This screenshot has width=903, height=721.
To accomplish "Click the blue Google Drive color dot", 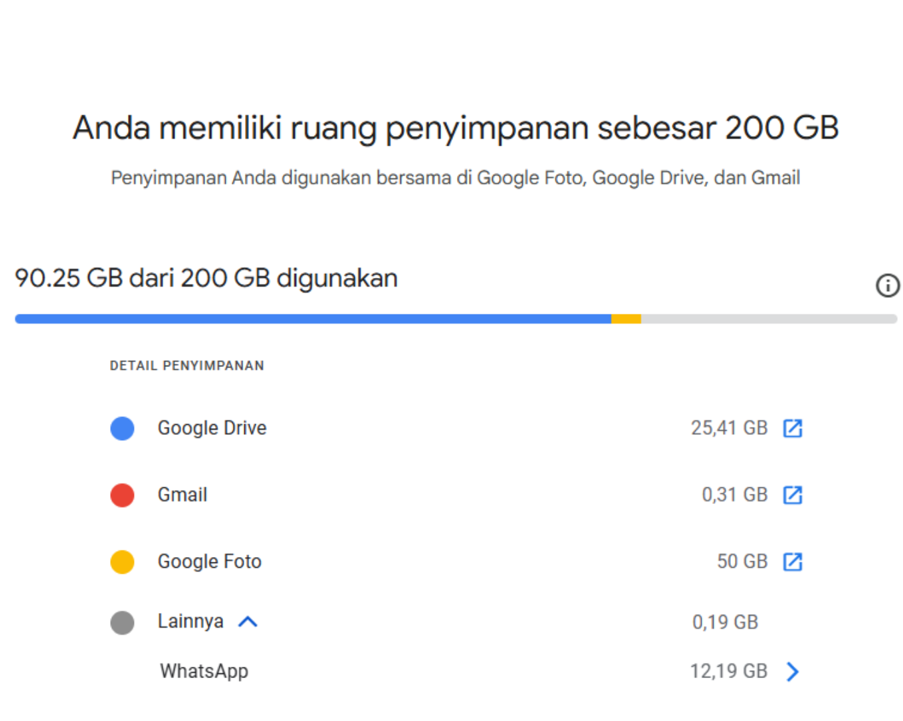I will click(122, 429).
